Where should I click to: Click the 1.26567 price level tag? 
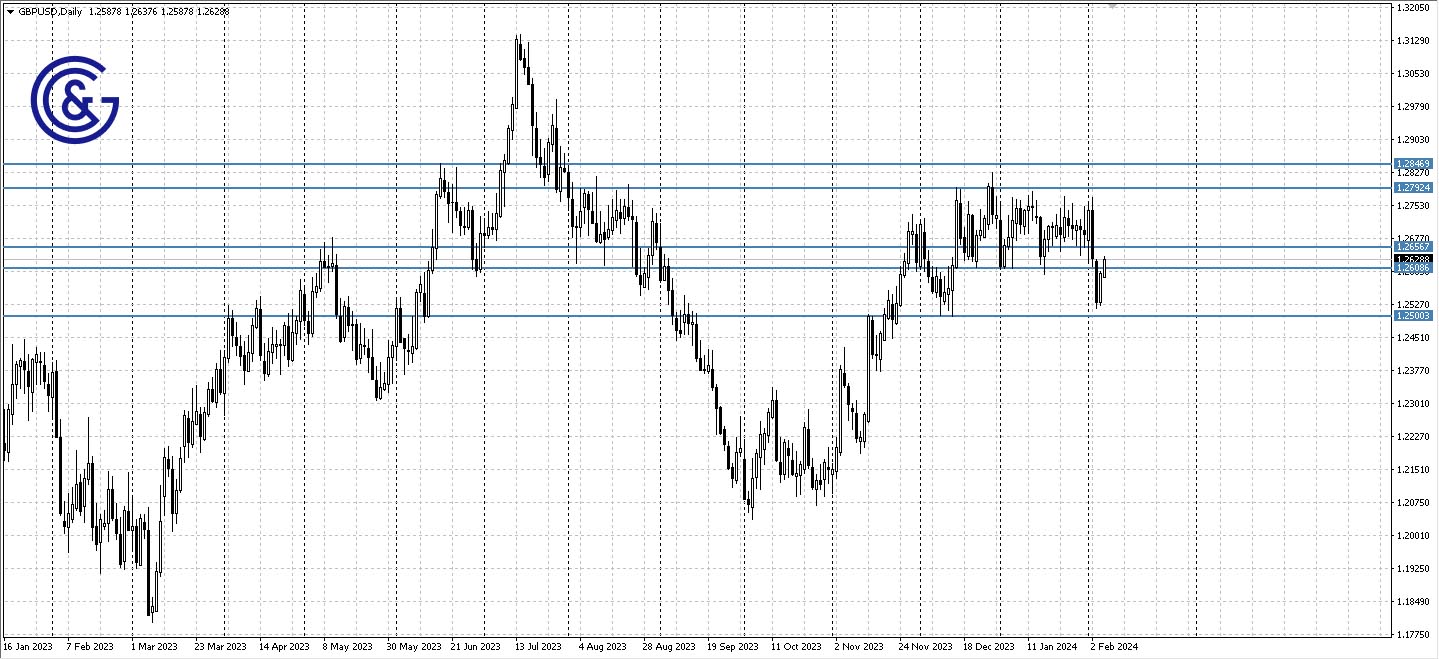[x=1413, y=247]
